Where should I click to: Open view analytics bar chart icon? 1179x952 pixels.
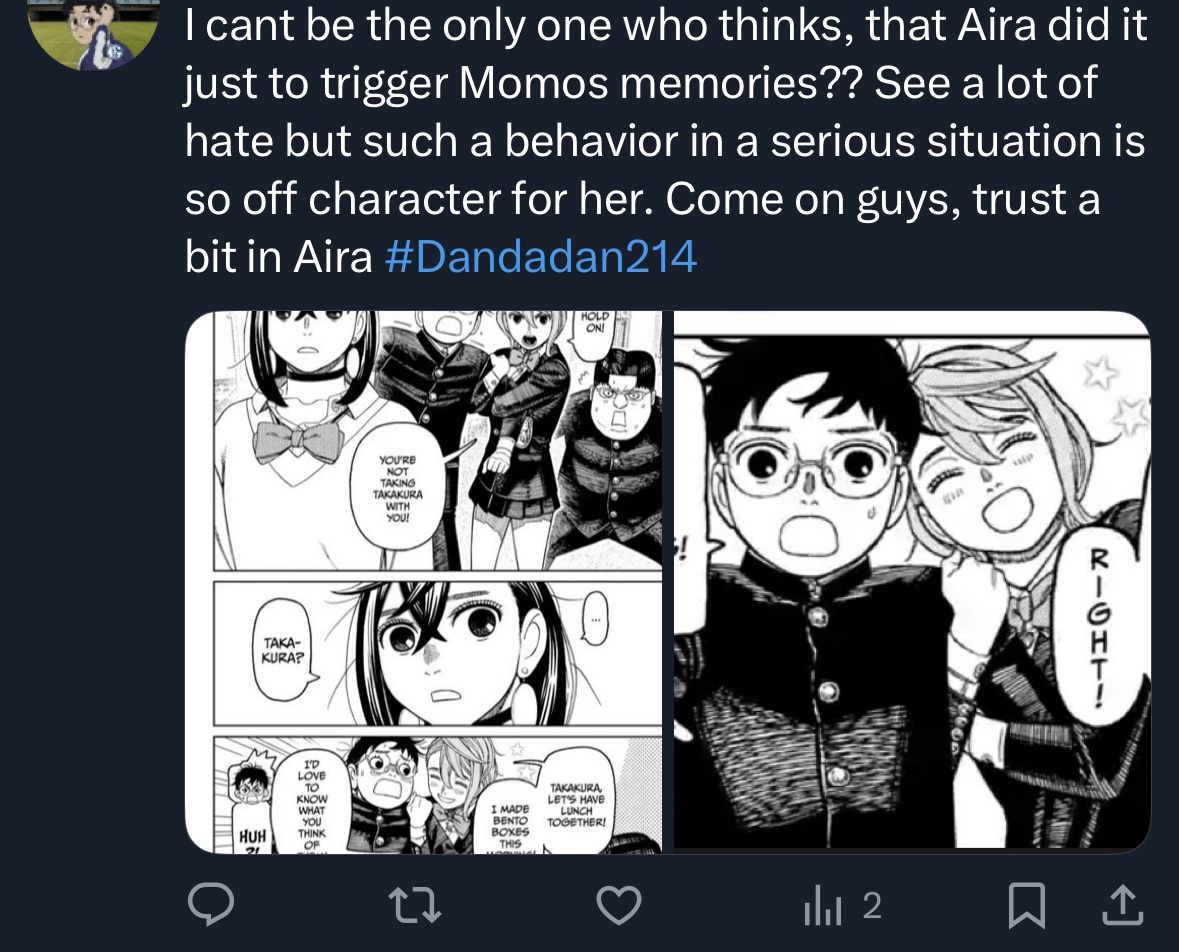[823, 905]
